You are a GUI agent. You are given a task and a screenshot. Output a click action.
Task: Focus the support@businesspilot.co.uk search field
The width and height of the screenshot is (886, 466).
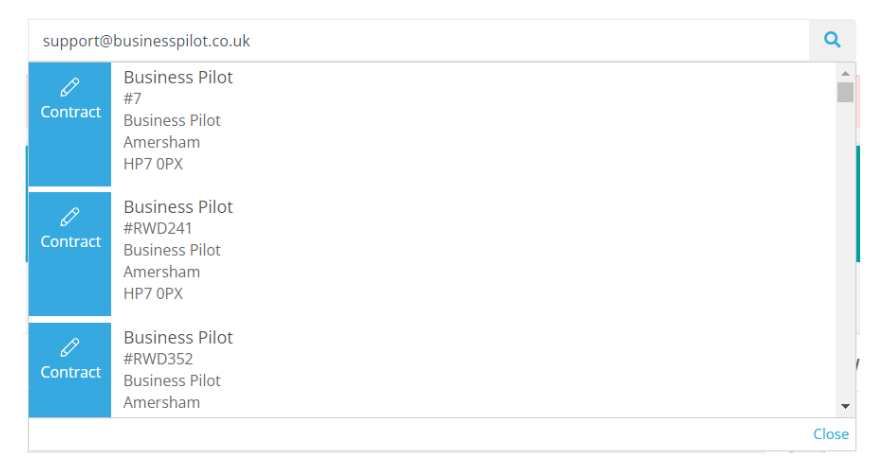[419, 41]
